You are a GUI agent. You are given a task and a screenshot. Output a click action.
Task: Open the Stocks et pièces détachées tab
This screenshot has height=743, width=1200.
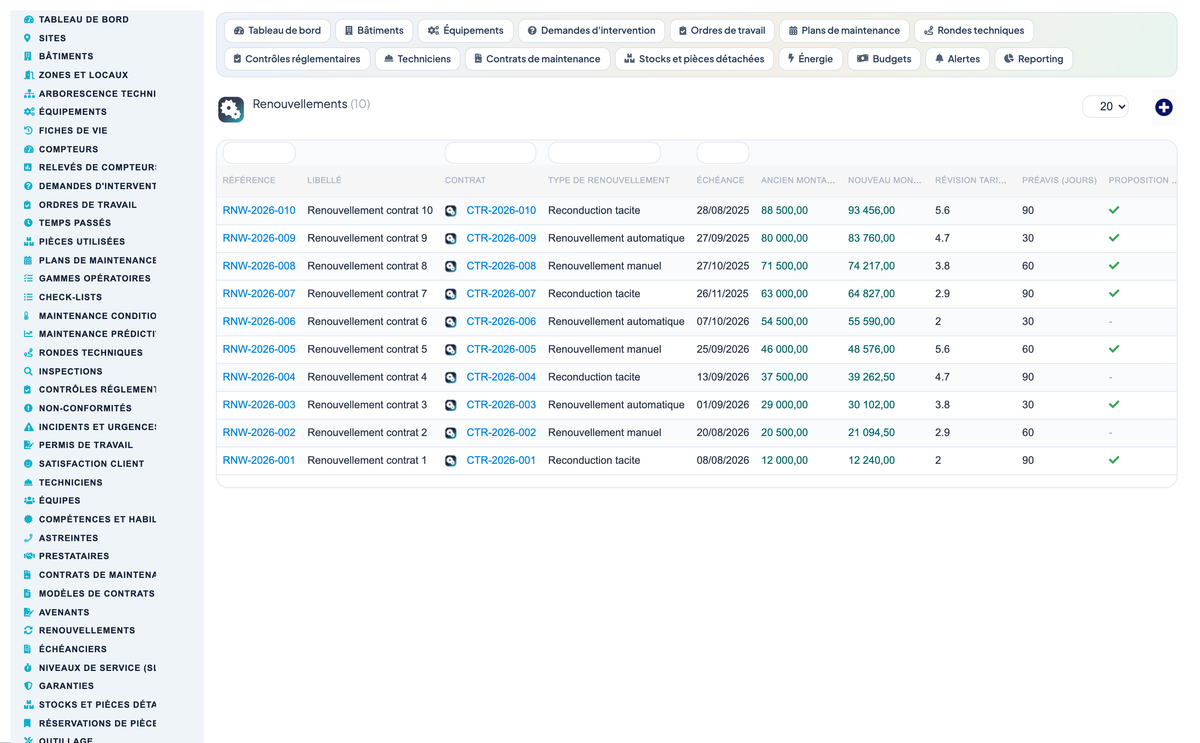click(x=694, y=59)
